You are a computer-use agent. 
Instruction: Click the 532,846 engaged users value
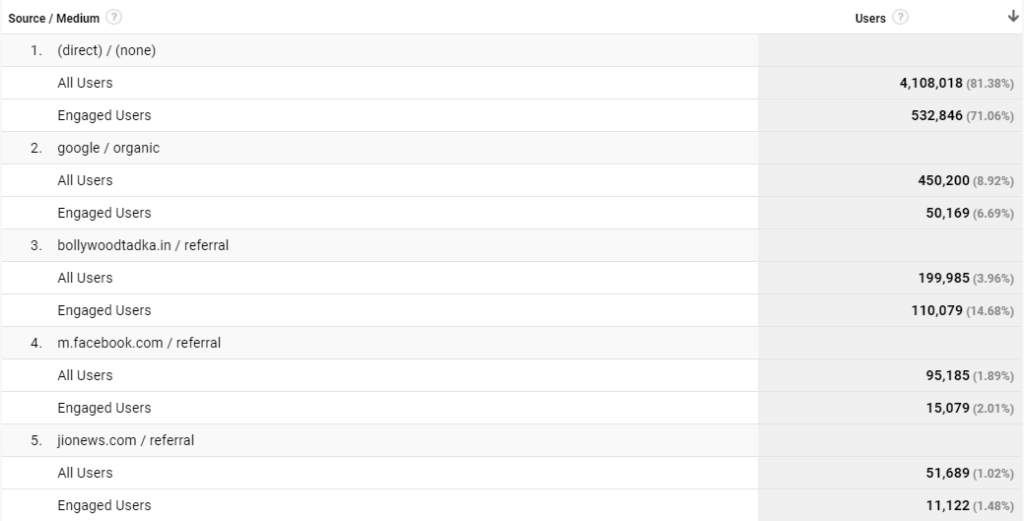pos(936,116)
